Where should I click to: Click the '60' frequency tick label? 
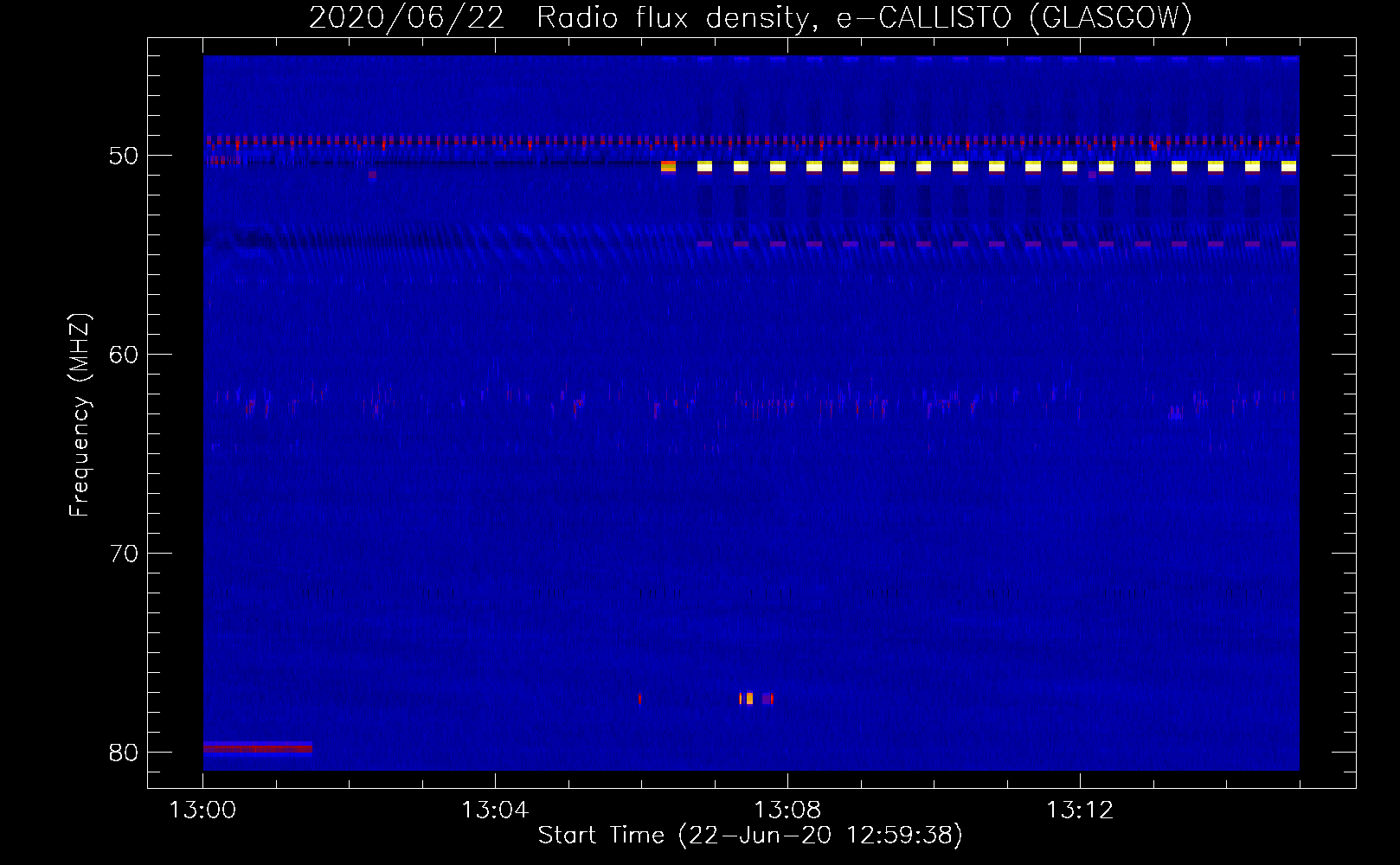coord(125,355)
